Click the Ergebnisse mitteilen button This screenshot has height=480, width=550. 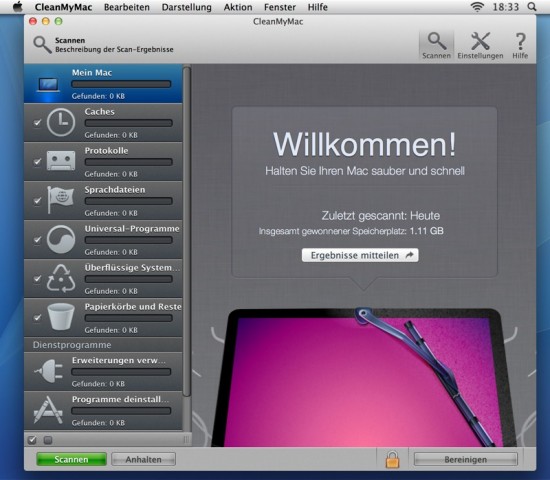pos(360,255)
